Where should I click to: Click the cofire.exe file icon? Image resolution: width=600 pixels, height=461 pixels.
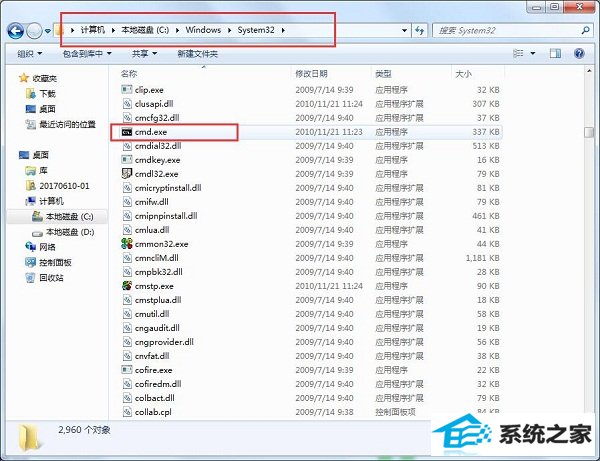tap(127, 370)
